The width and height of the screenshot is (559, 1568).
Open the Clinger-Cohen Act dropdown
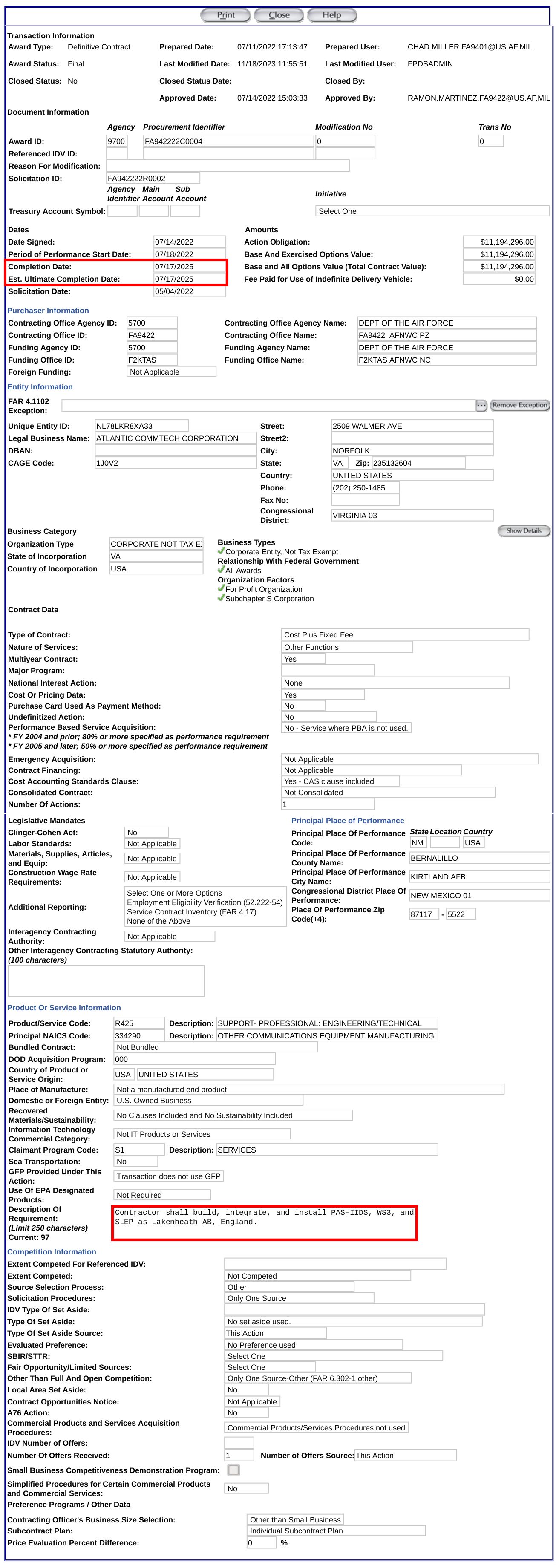147,832
